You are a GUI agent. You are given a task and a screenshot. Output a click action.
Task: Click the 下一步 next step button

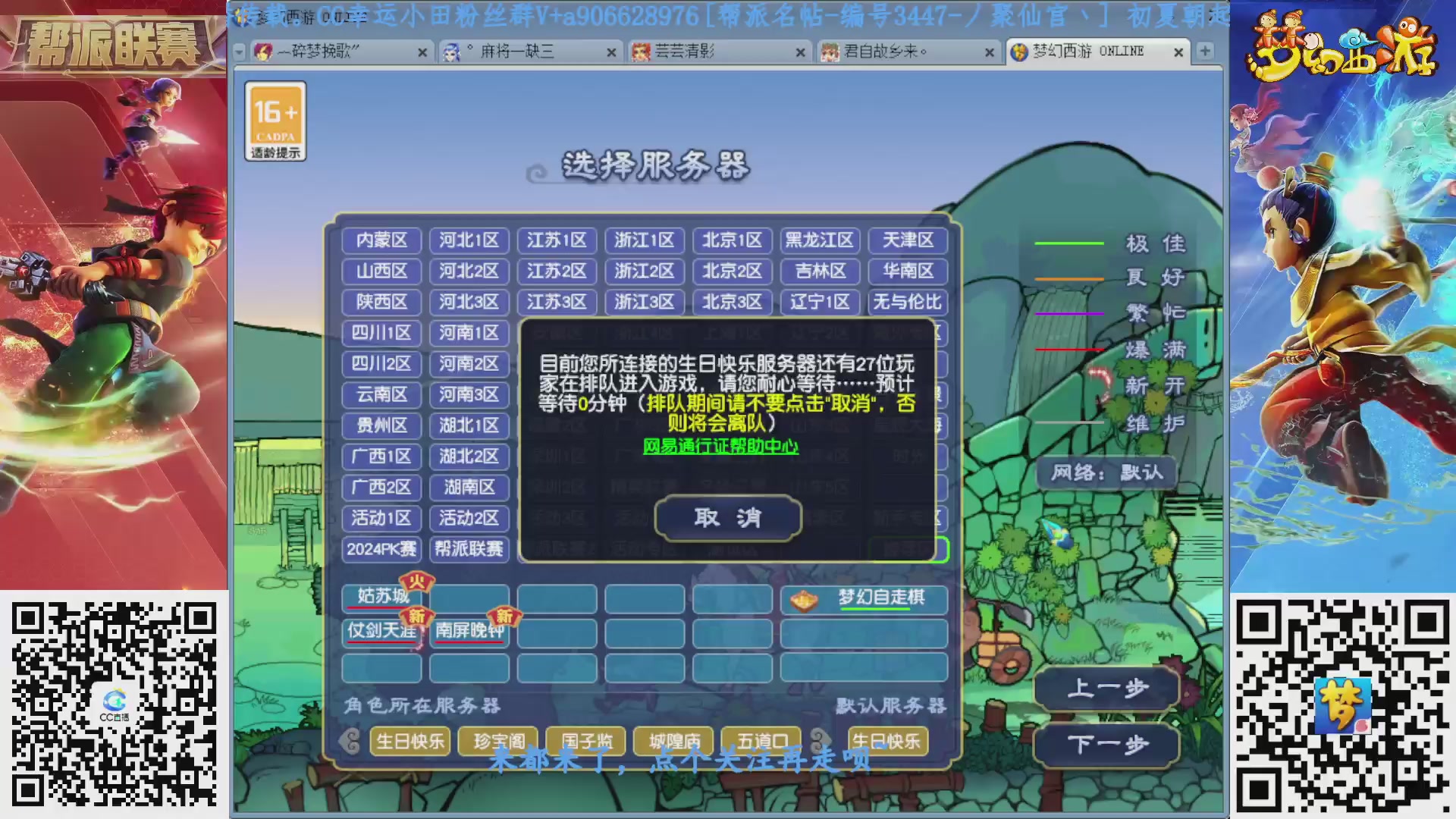[1107, 745]
